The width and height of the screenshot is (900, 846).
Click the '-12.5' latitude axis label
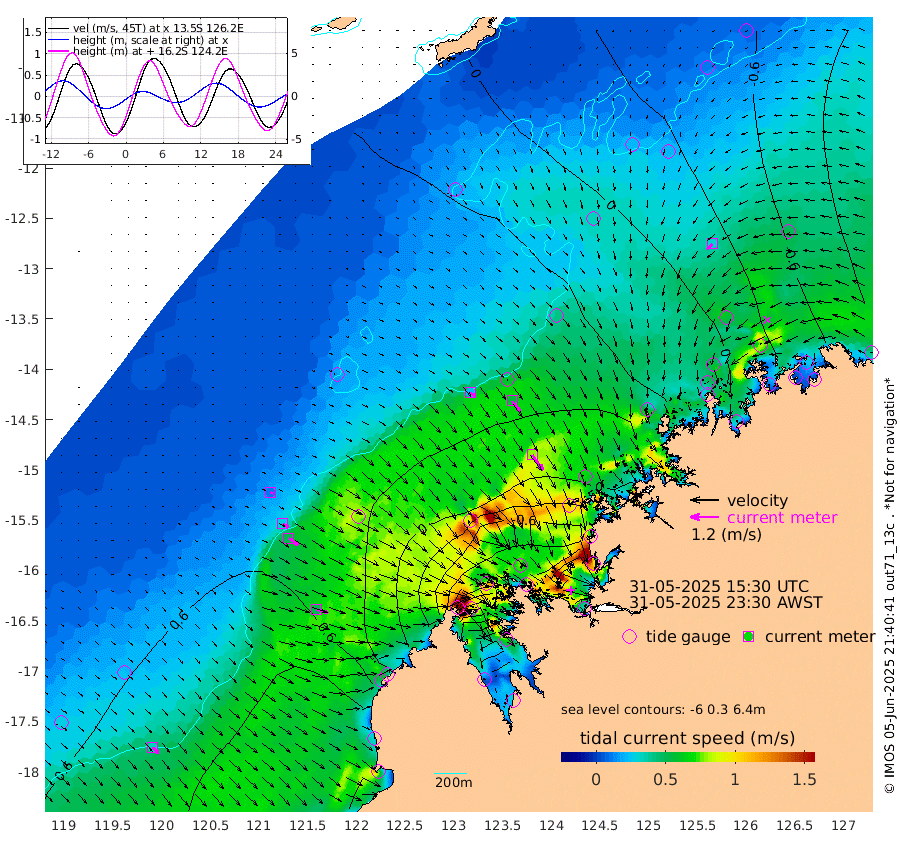21,219
